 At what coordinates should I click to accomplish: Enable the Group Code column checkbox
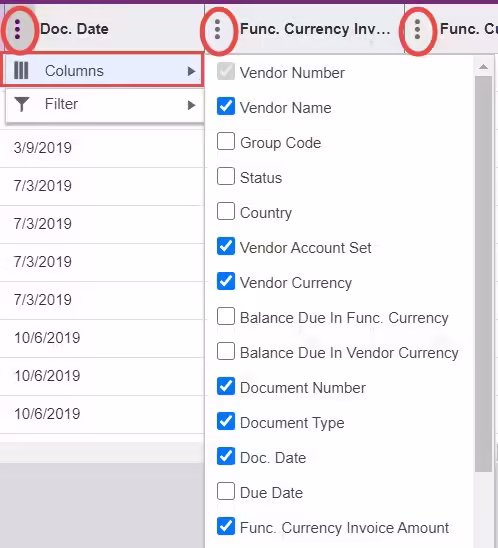226,141
